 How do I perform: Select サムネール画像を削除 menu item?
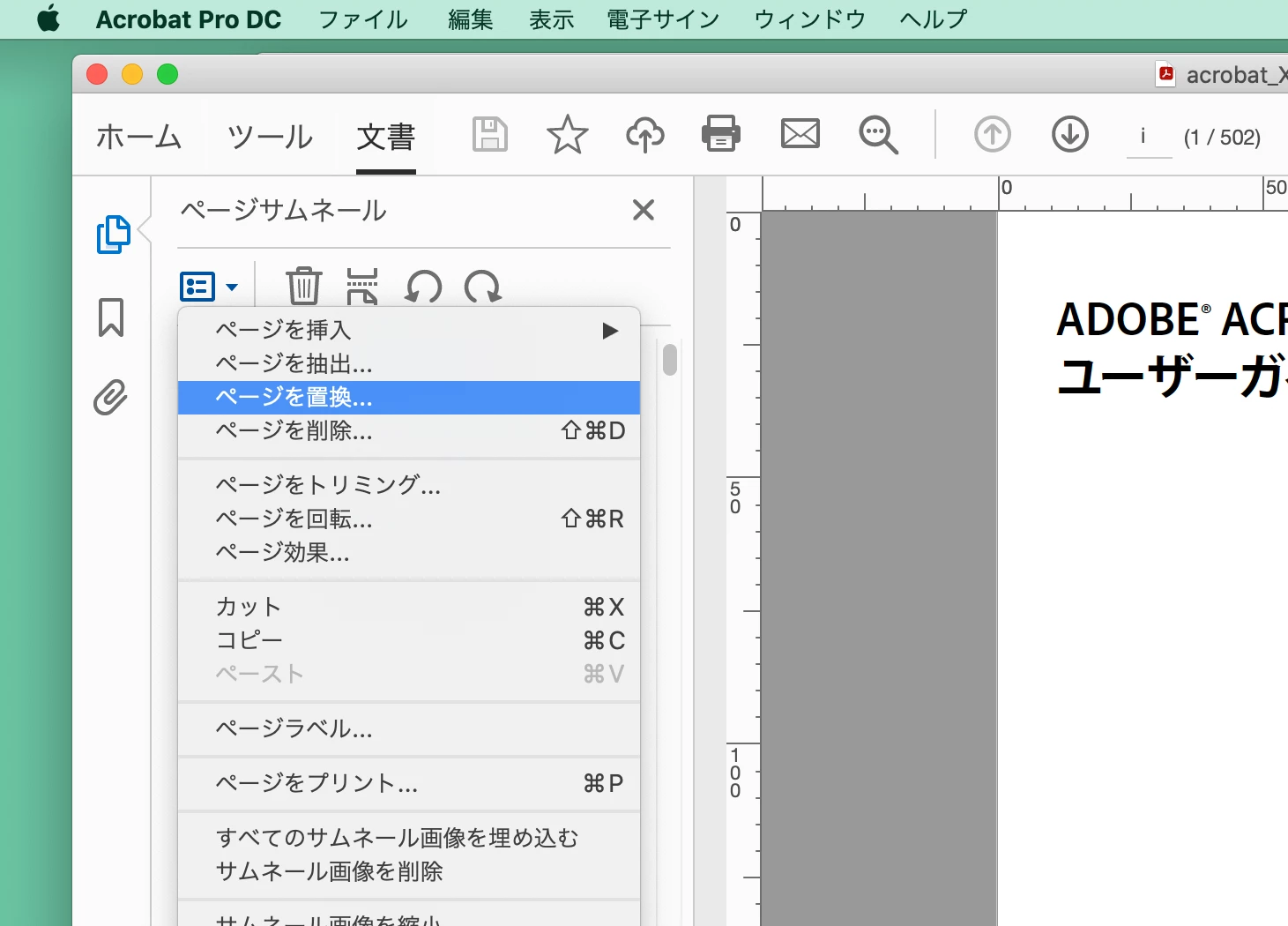[x=409, y=871]
